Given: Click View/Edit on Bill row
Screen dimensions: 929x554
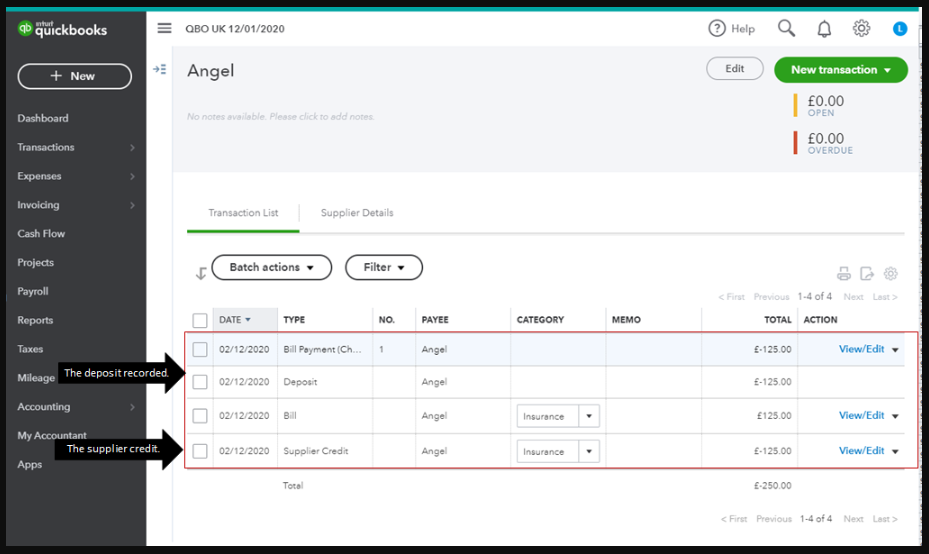Looking at the screenshot, I should [x=861, y=415].
